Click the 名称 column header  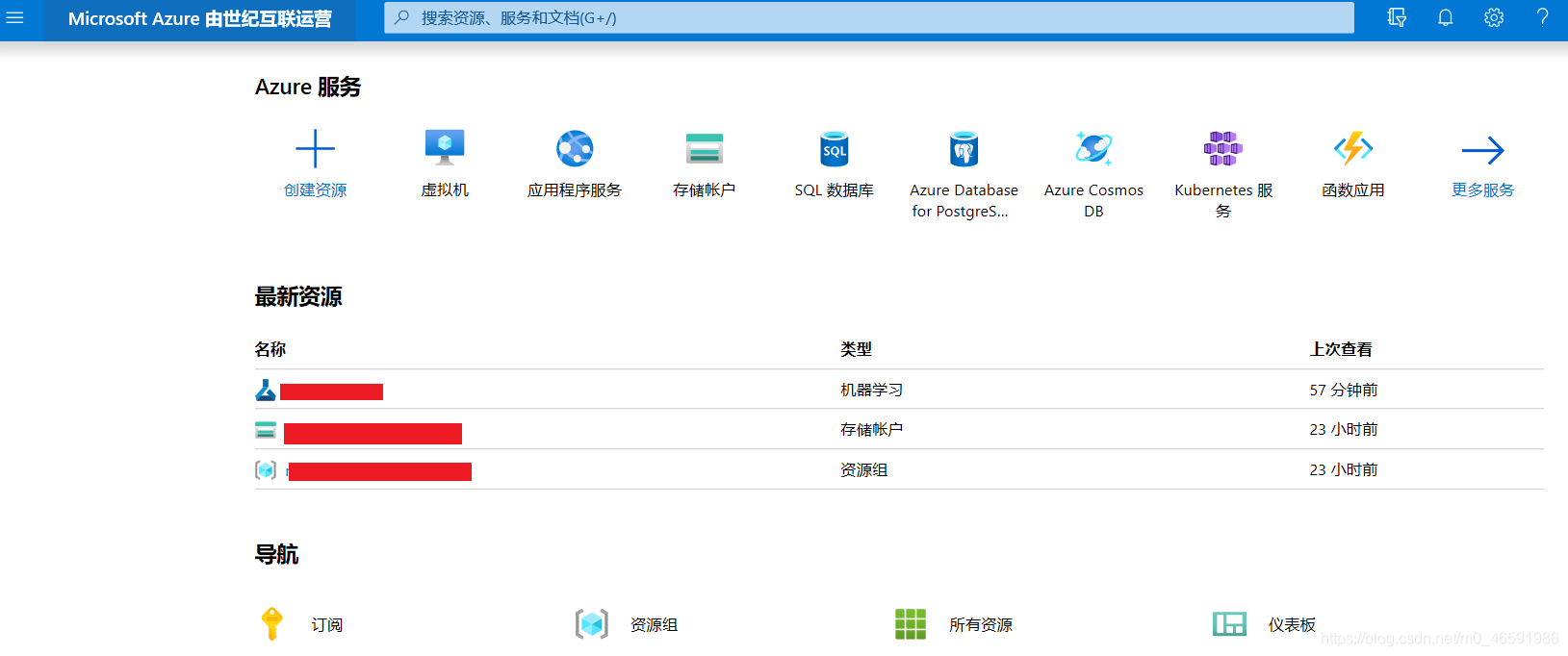[270, 349]
